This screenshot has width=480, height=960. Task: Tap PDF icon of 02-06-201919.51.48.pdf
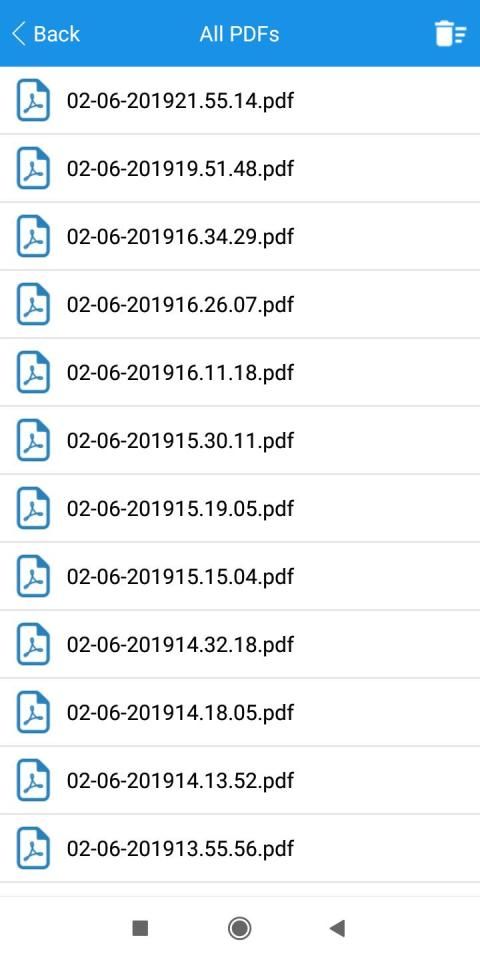coord(33,168)
